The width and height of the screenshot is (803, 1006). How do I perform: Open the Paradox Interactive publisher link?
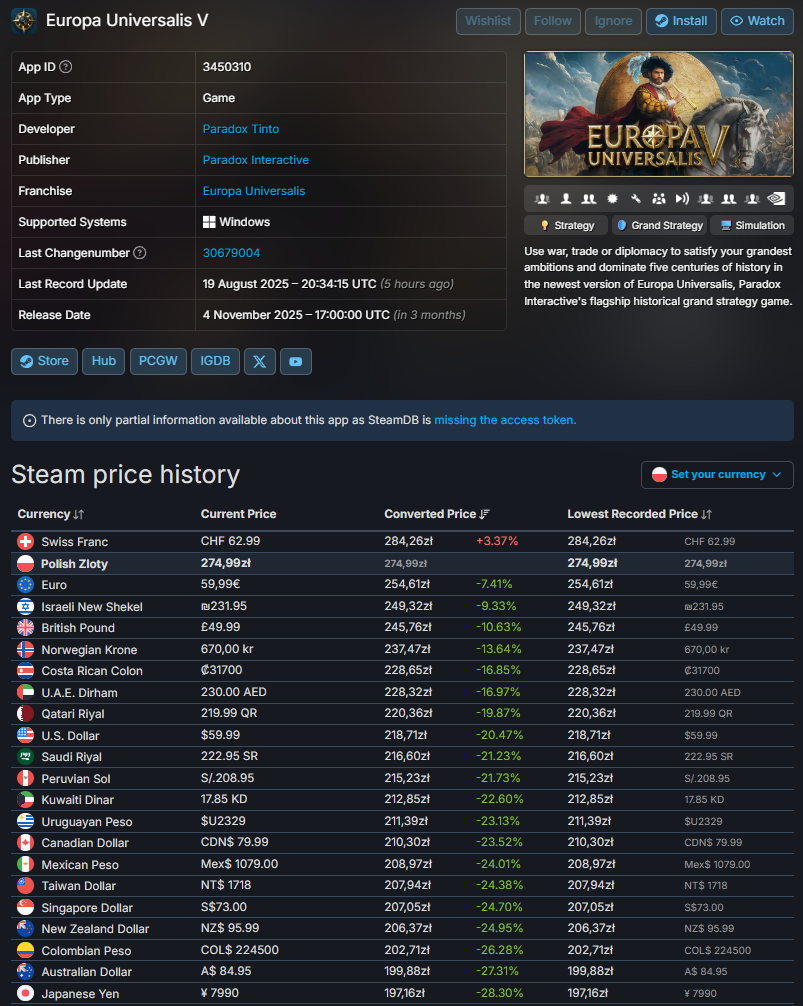255,160
